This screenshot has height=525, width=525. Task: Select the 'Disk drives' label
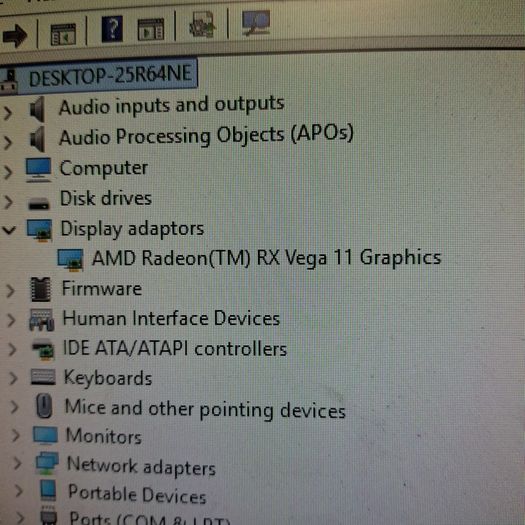pyautogui.click(x=106, y=198)
